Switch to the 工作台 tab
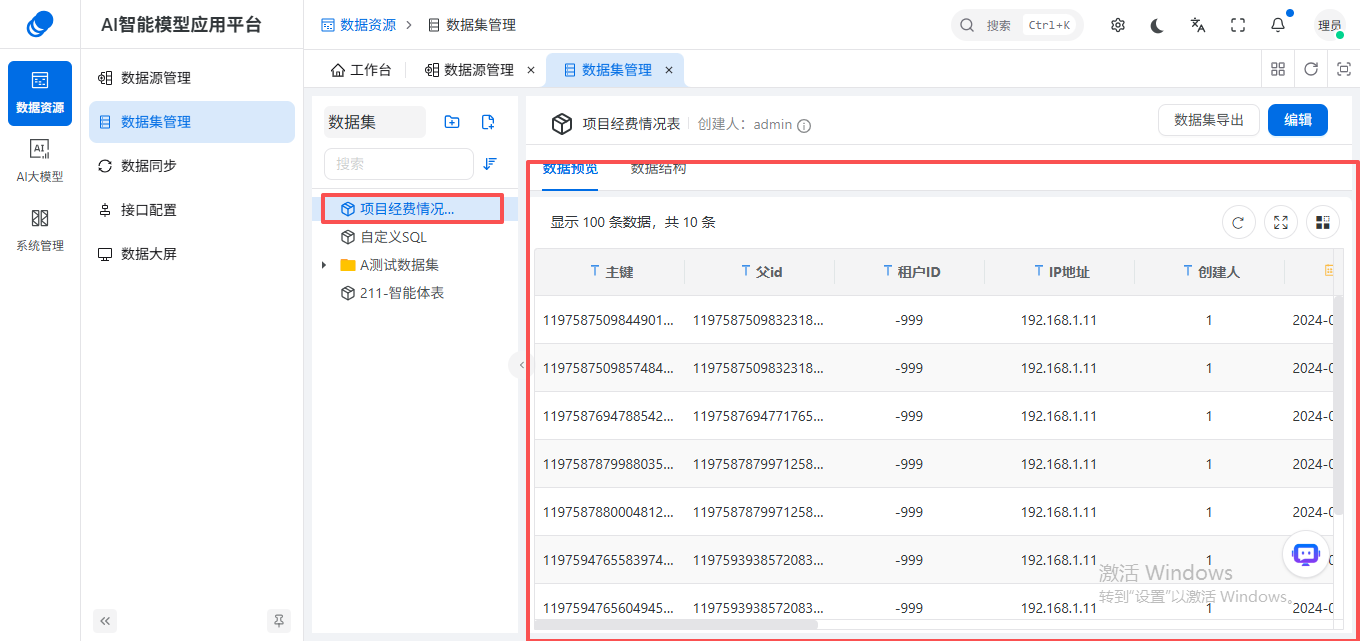The width and height of the screenshot is (1360, 641). pyautogui.click(x=361, y=70)
